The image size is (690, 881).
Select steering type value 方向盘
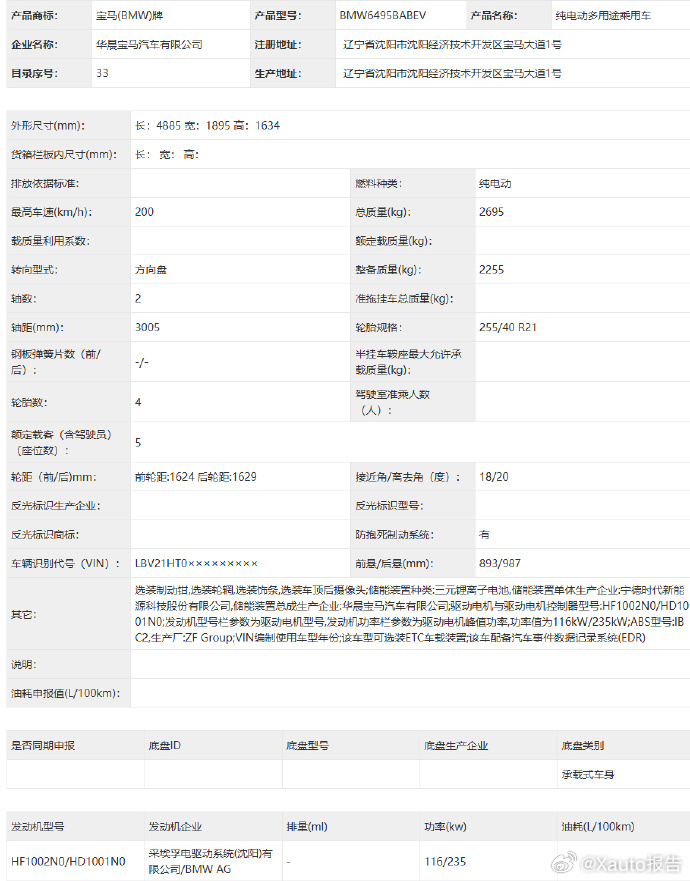(x=151, y=270)
